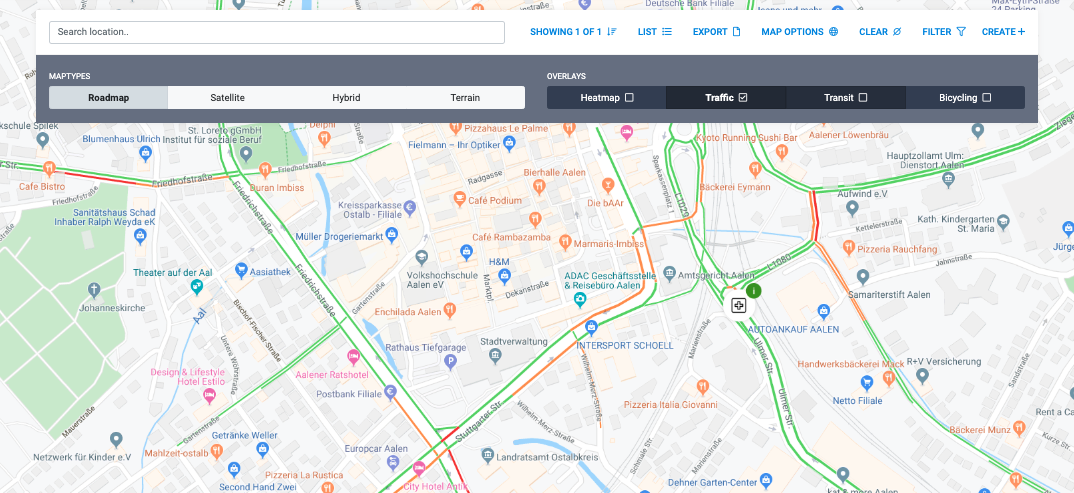
Task: Click the Mahlzeit-ostalb restaurant pin
Action: coord(216,451)
